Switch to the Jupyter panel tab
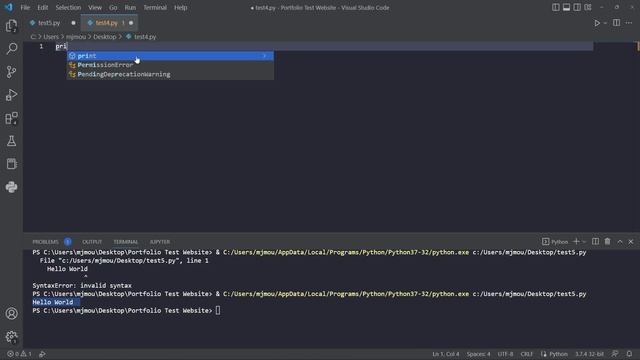This screenshot has height=360, width=640. (x=160, y=242)
